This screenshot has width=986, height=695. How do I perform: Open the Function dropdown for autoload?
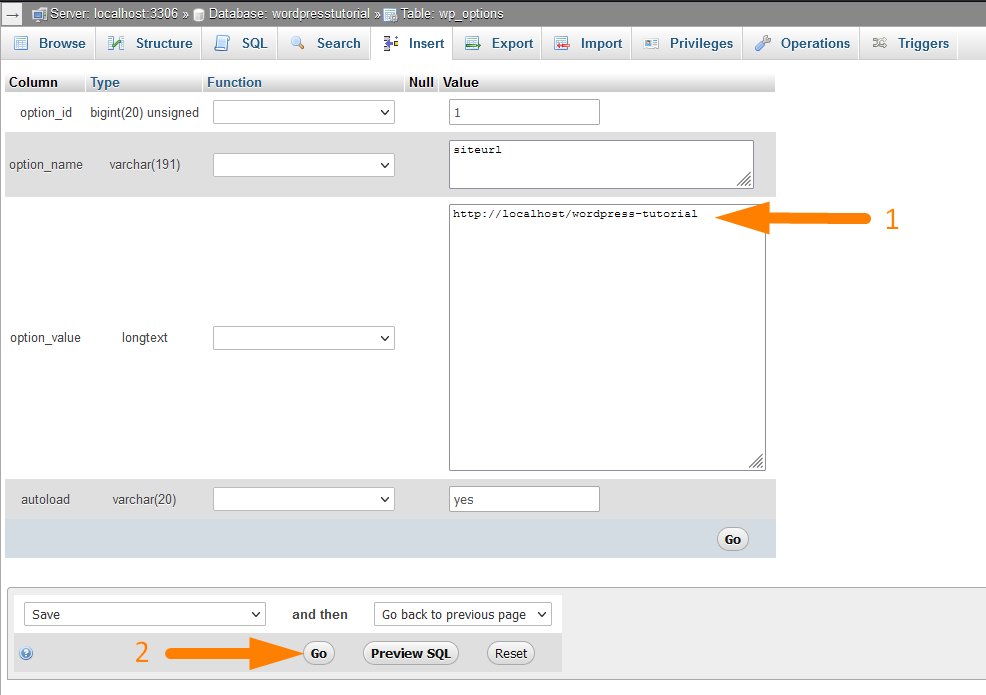(x=304, y=499)
